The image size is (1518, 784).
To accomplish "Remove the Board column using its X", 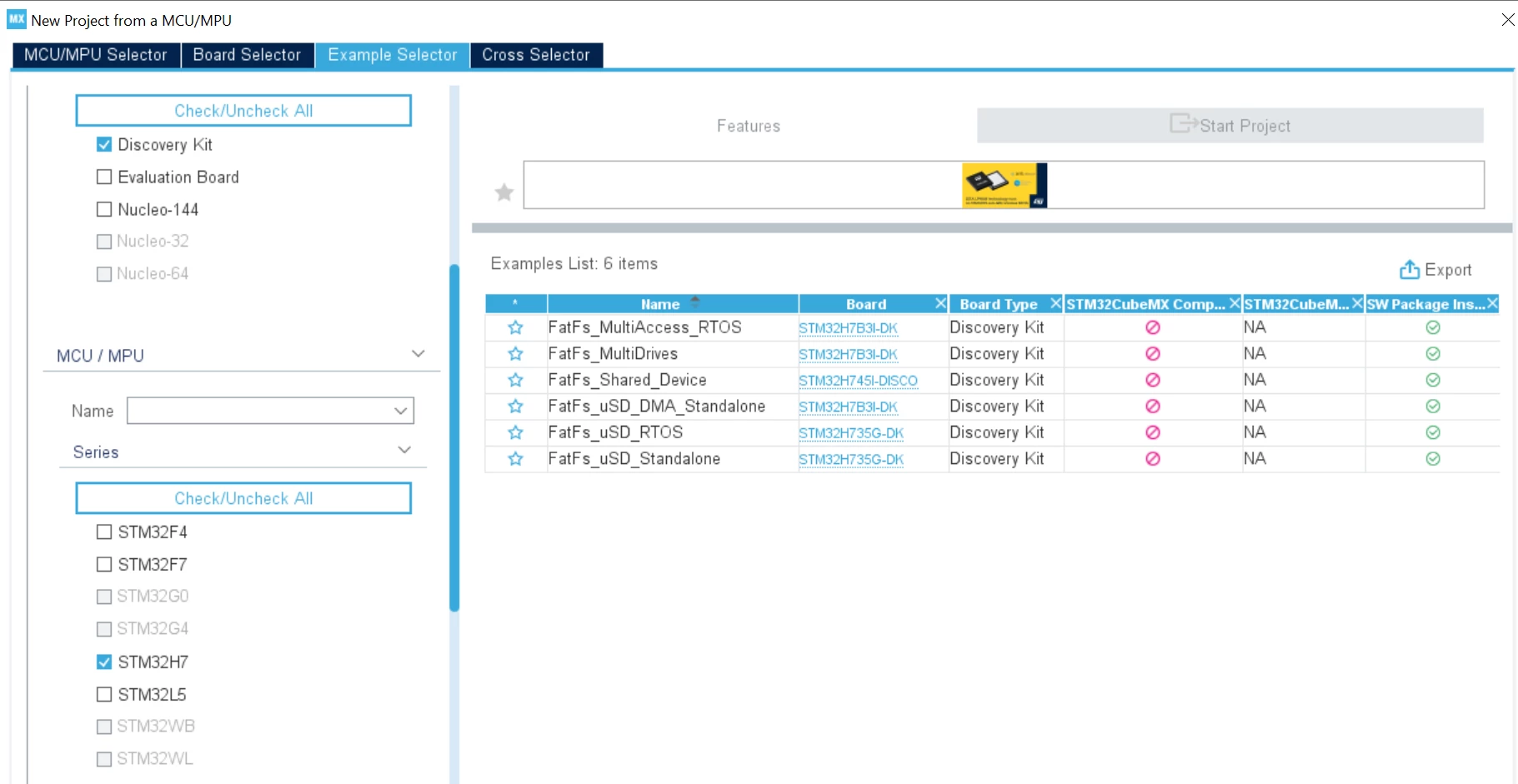I will (940, 303).
